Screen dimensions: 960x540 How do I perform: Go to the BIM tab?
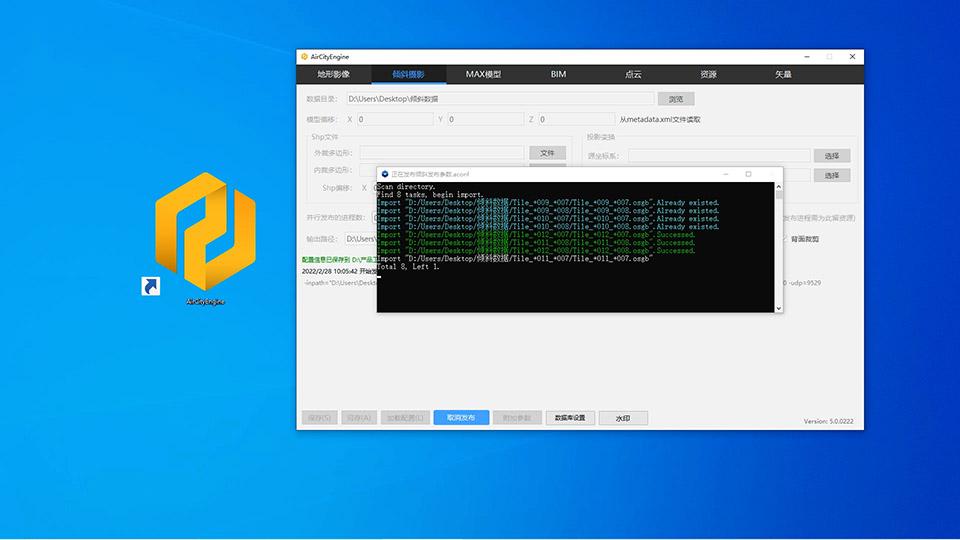point(558,74)
